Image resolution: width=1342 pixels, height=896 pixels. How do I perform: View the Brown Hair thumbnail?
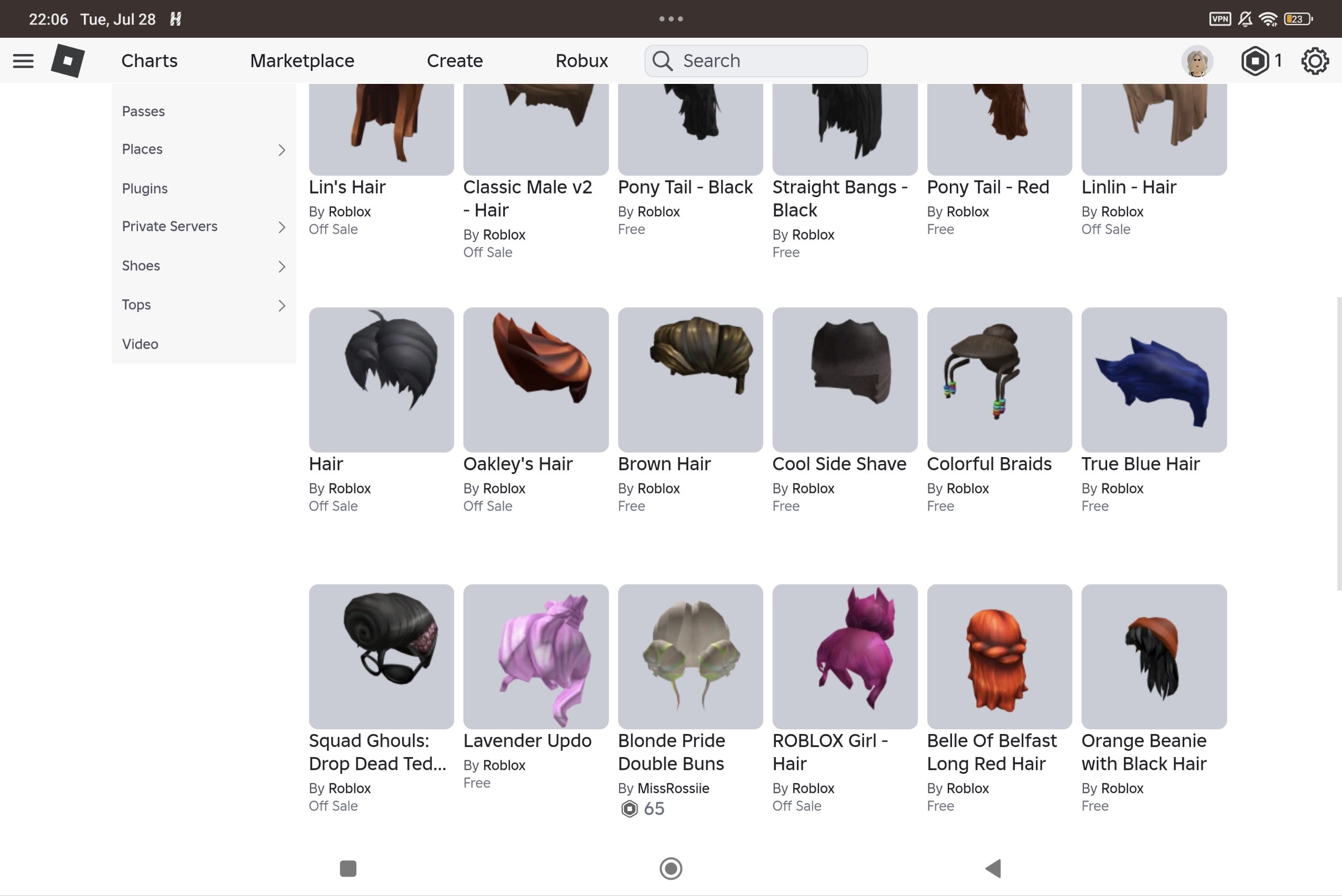691,380
